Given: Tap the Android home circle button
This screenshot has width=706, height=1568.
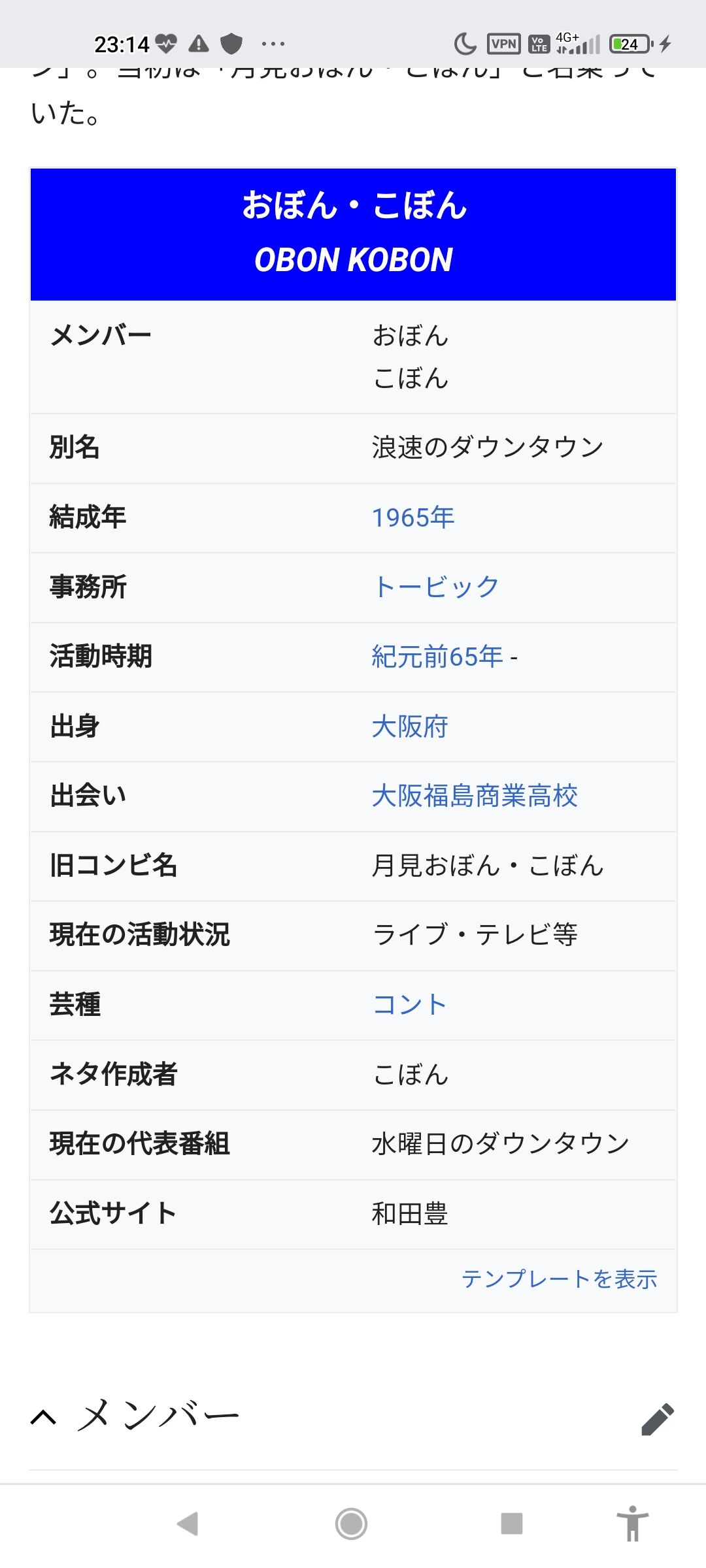Looking at the screenshot, I should 352,1524.
